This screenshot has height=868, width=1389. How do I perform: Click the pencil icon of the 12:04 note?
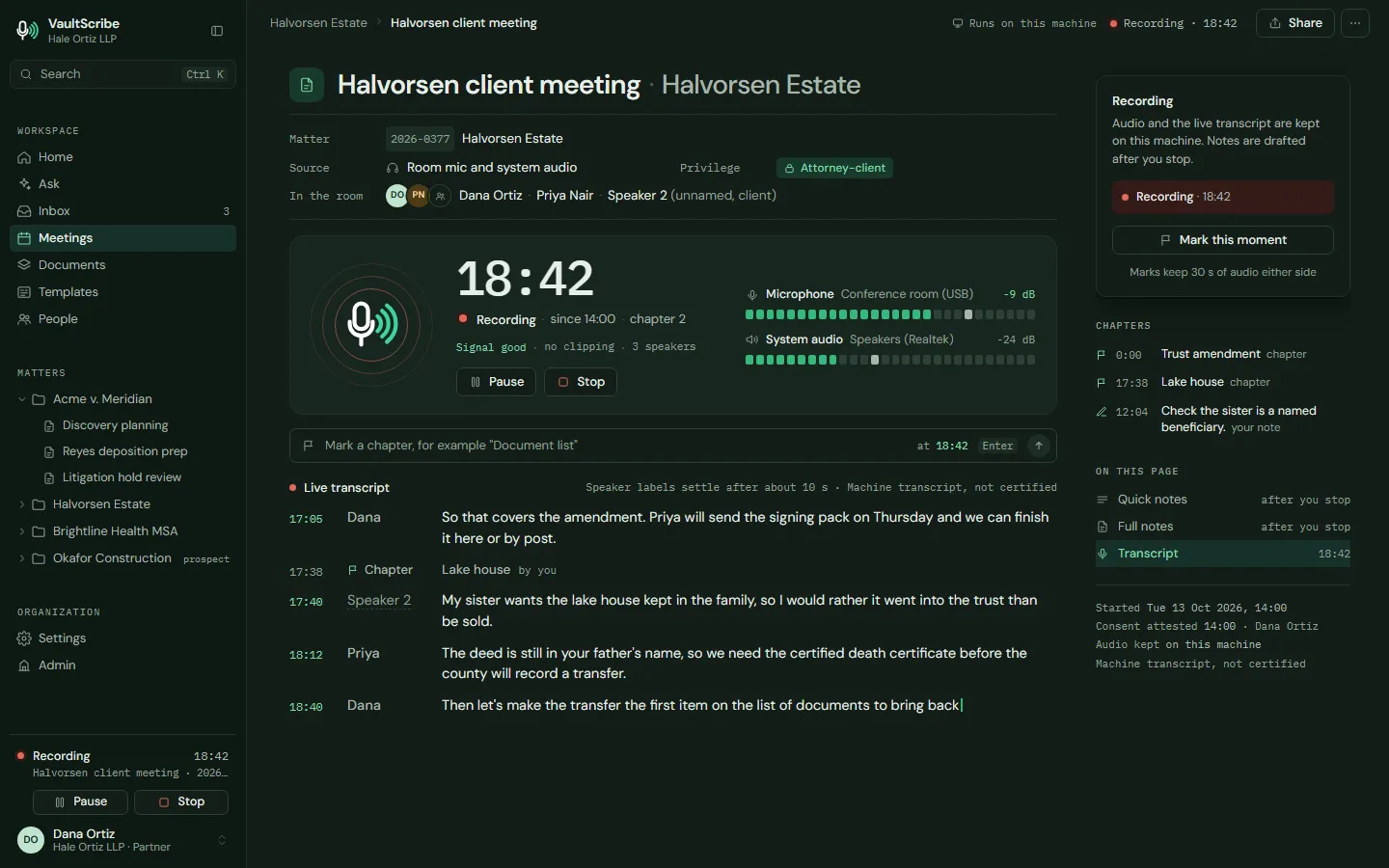pyautogui.click(x=1102, y=412)
